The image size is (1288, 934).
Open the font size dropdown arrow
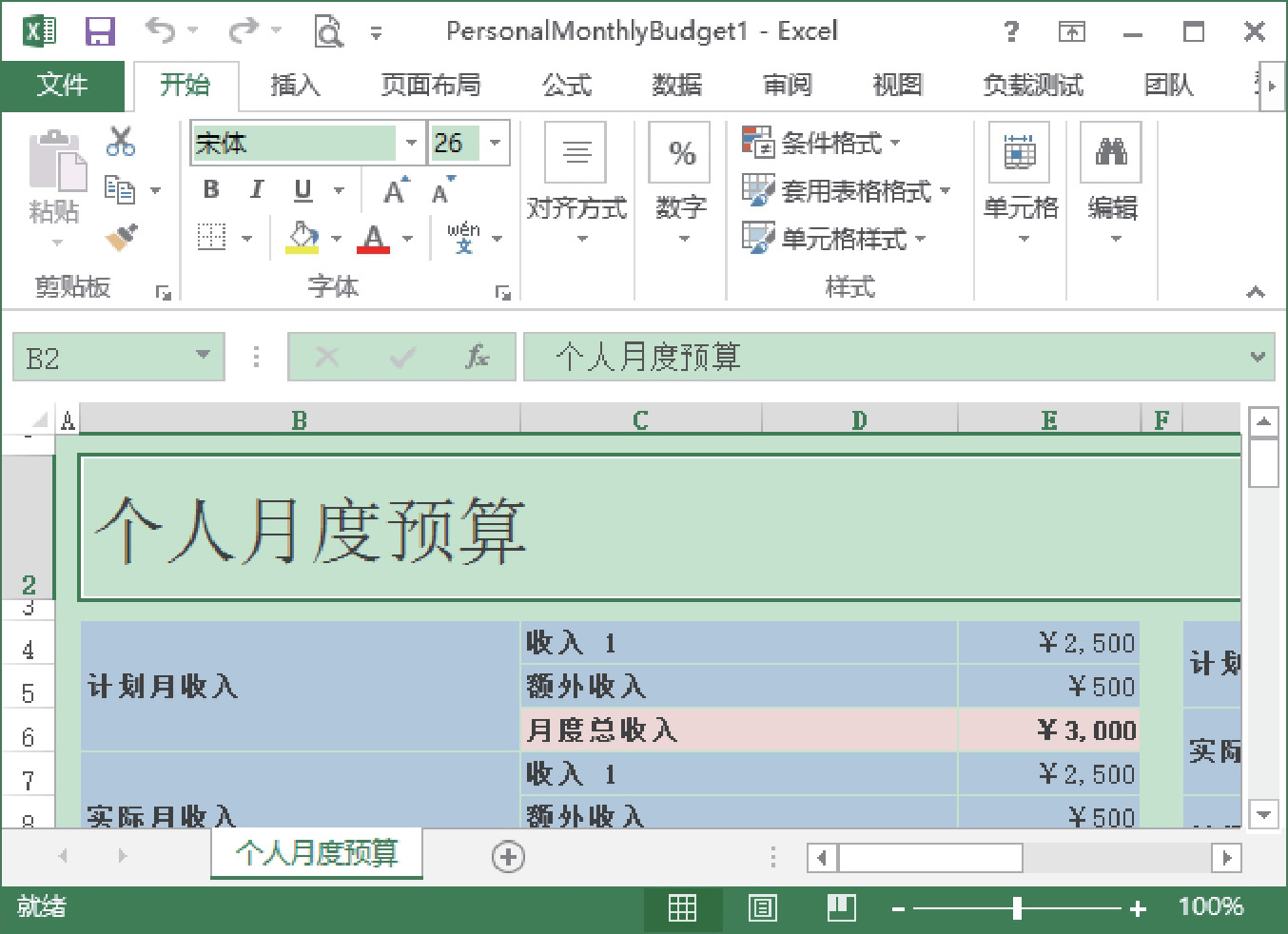pyautogui.click(x=495, y=144)
